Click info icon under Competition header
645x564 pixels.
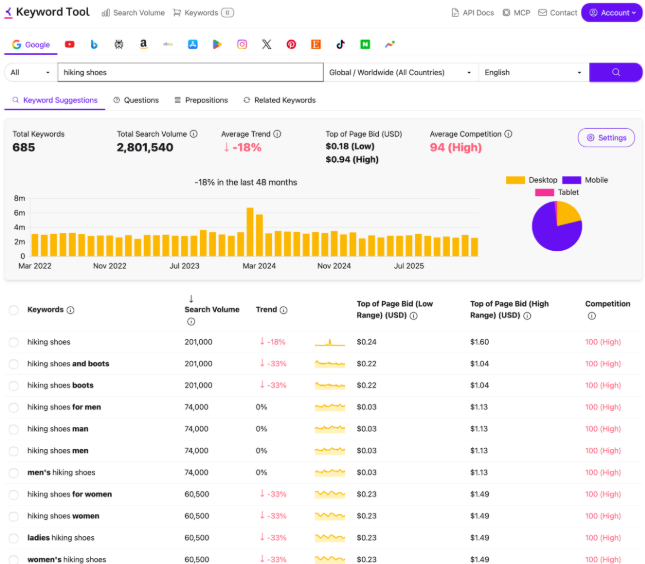coord(592,316)
